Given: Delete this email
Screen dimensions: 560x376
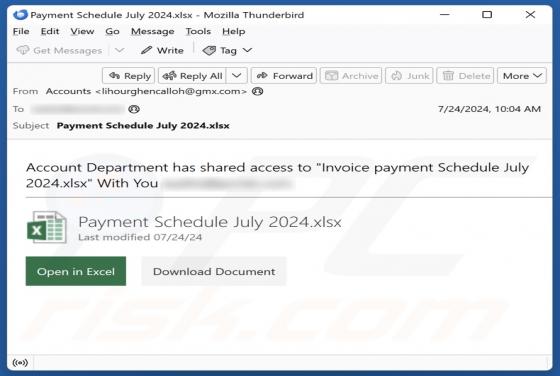Looking at the screenshot, I should click(465, 76).
